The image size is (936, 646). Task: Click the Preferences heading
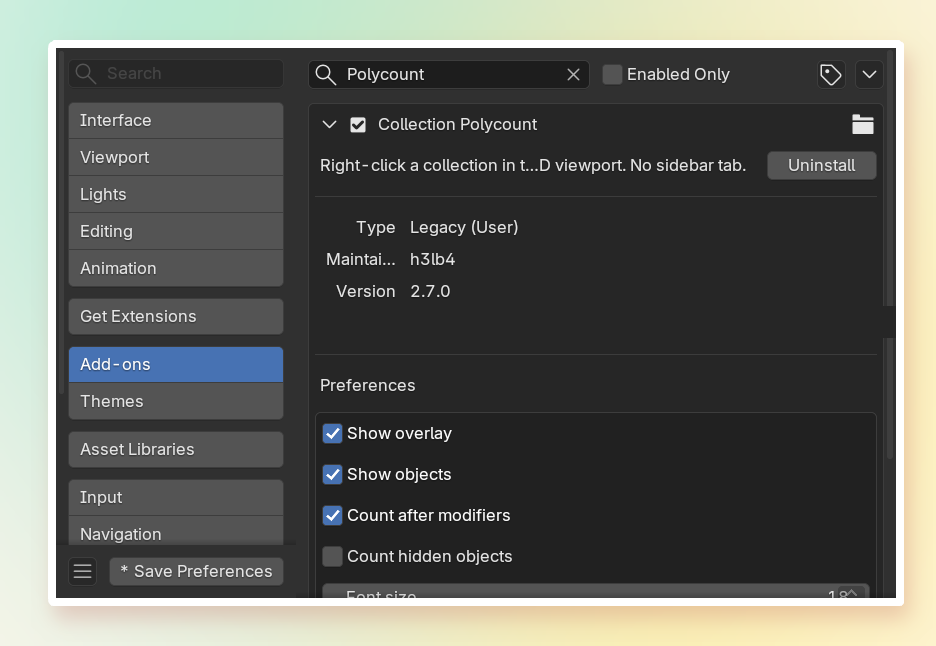(368, 386)
